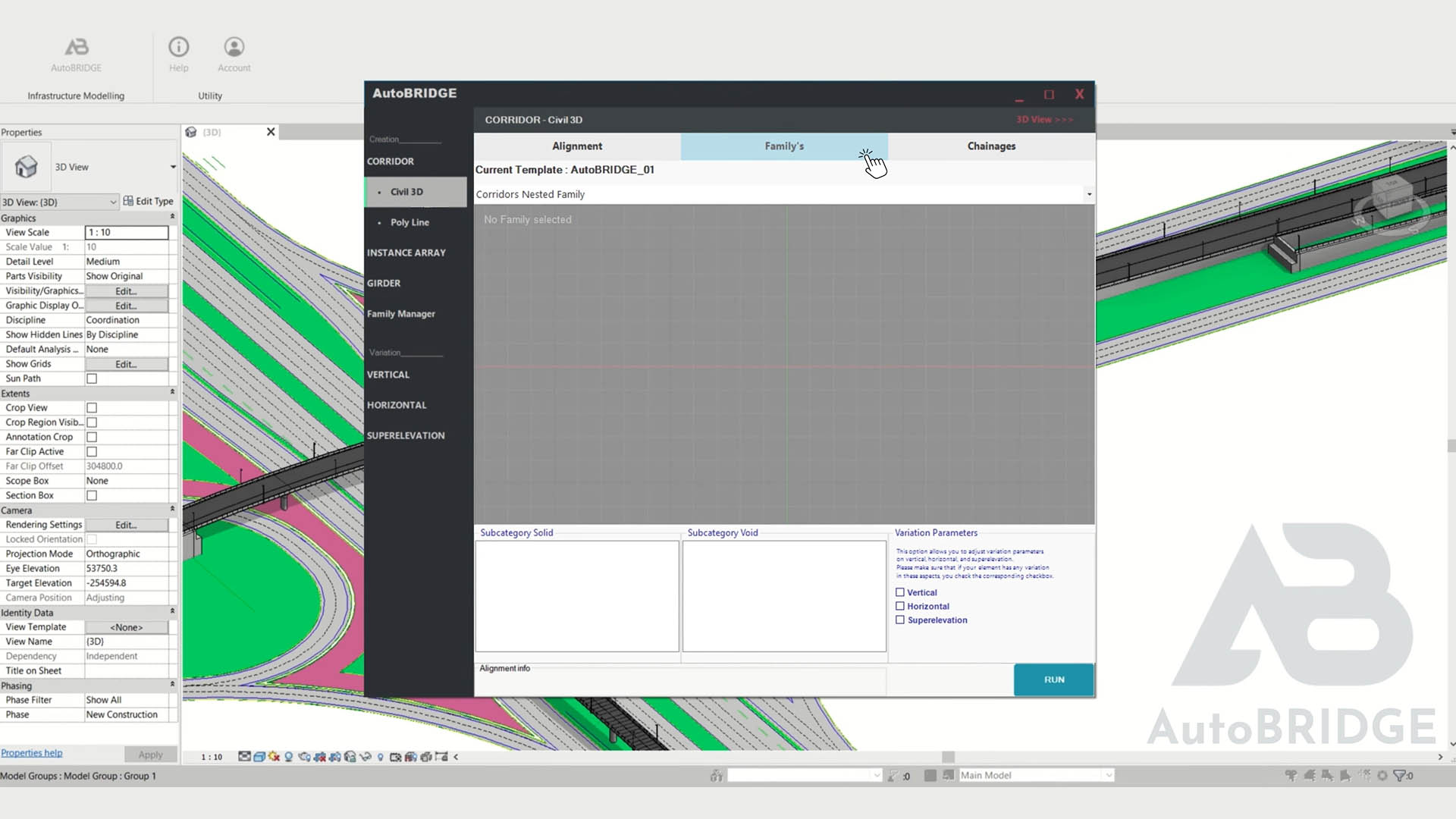This screenshot has height=819, width=1456.
Task: Show the Rendering dialog icon
Action: pos(304,757)
